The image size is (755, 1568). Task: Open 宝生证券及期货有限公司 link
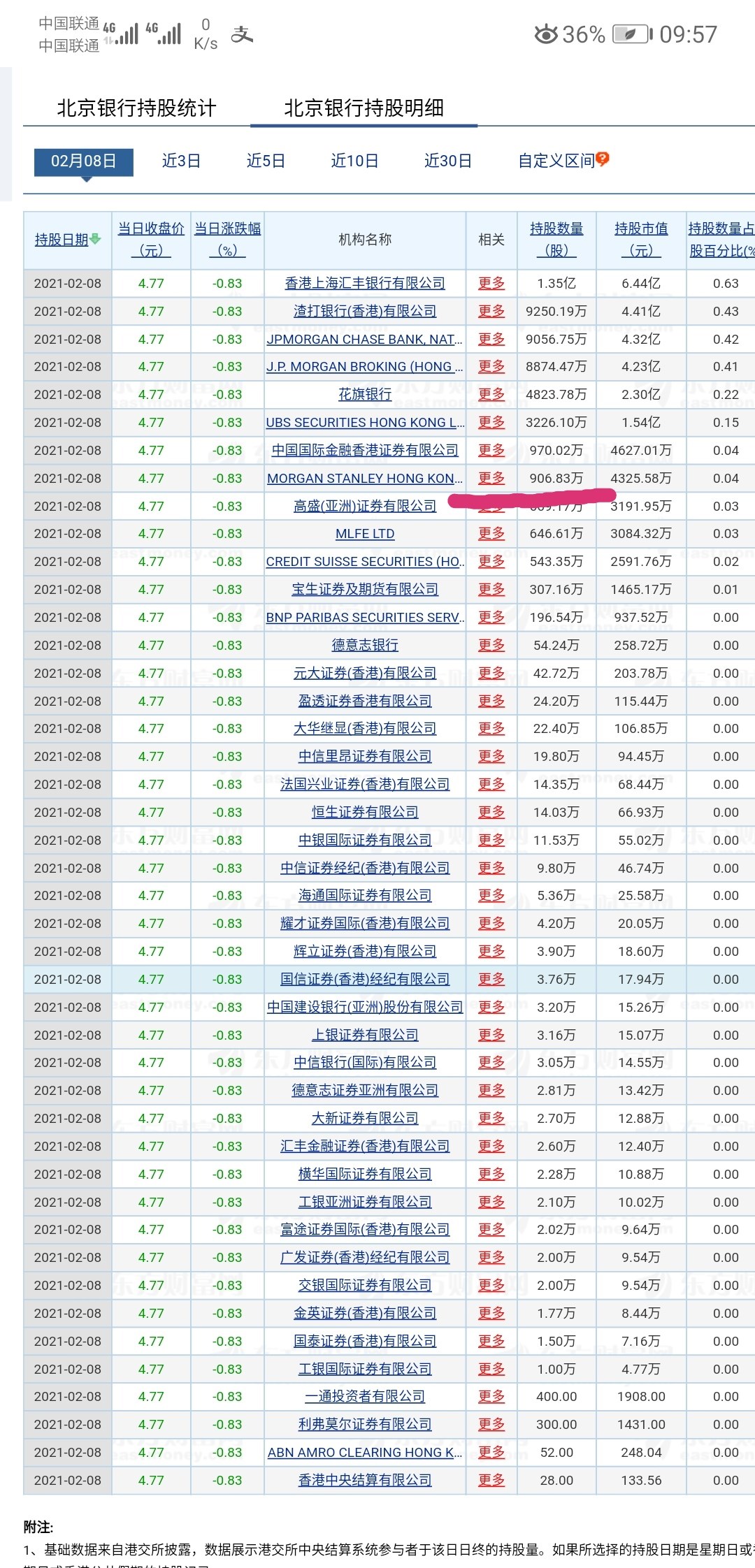[x=365, y=590]
